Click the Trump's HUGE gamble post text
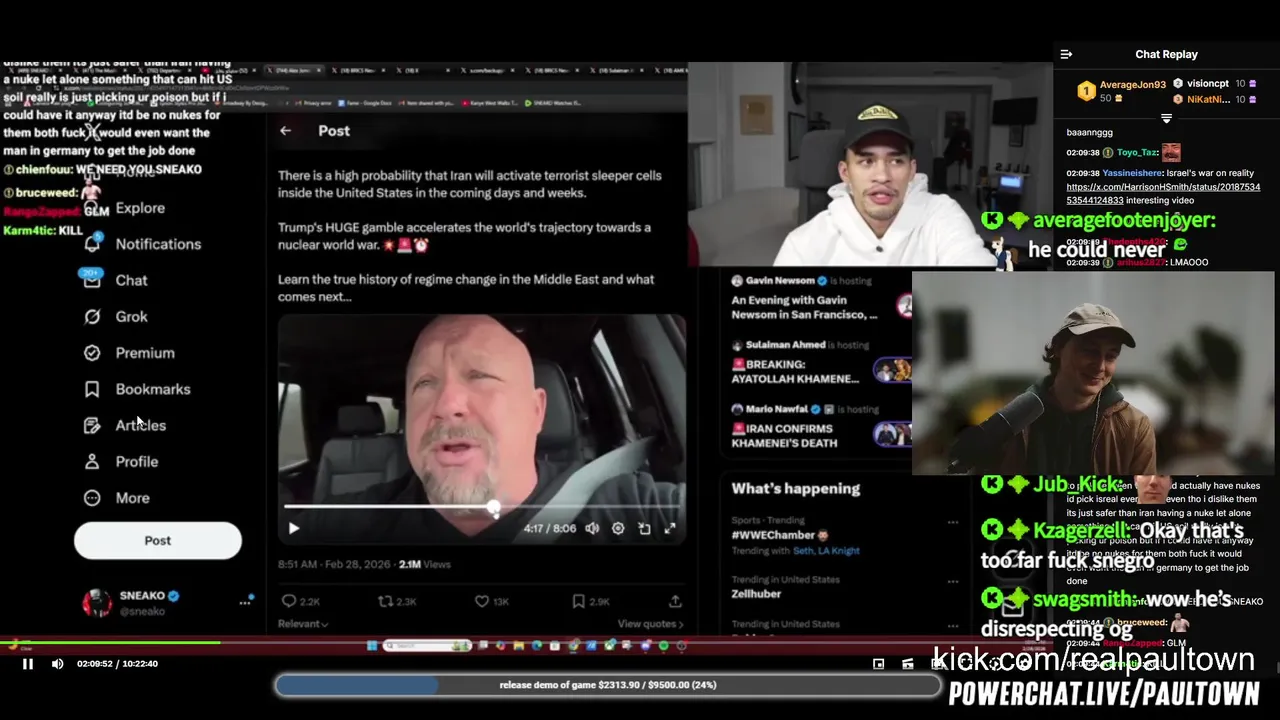 click(464, 236)
